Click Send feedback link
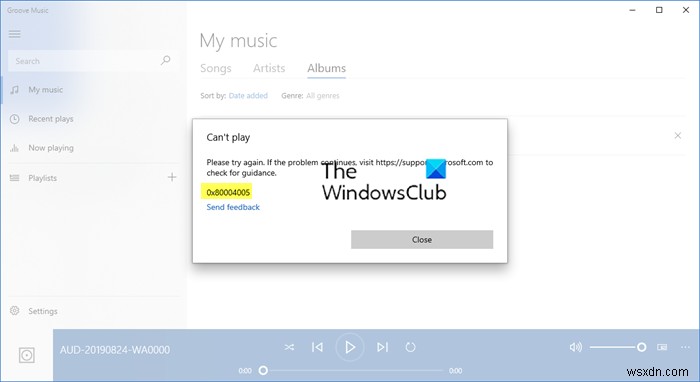The width and height of the screenshot is (700, 382). (x=233, y=207)
